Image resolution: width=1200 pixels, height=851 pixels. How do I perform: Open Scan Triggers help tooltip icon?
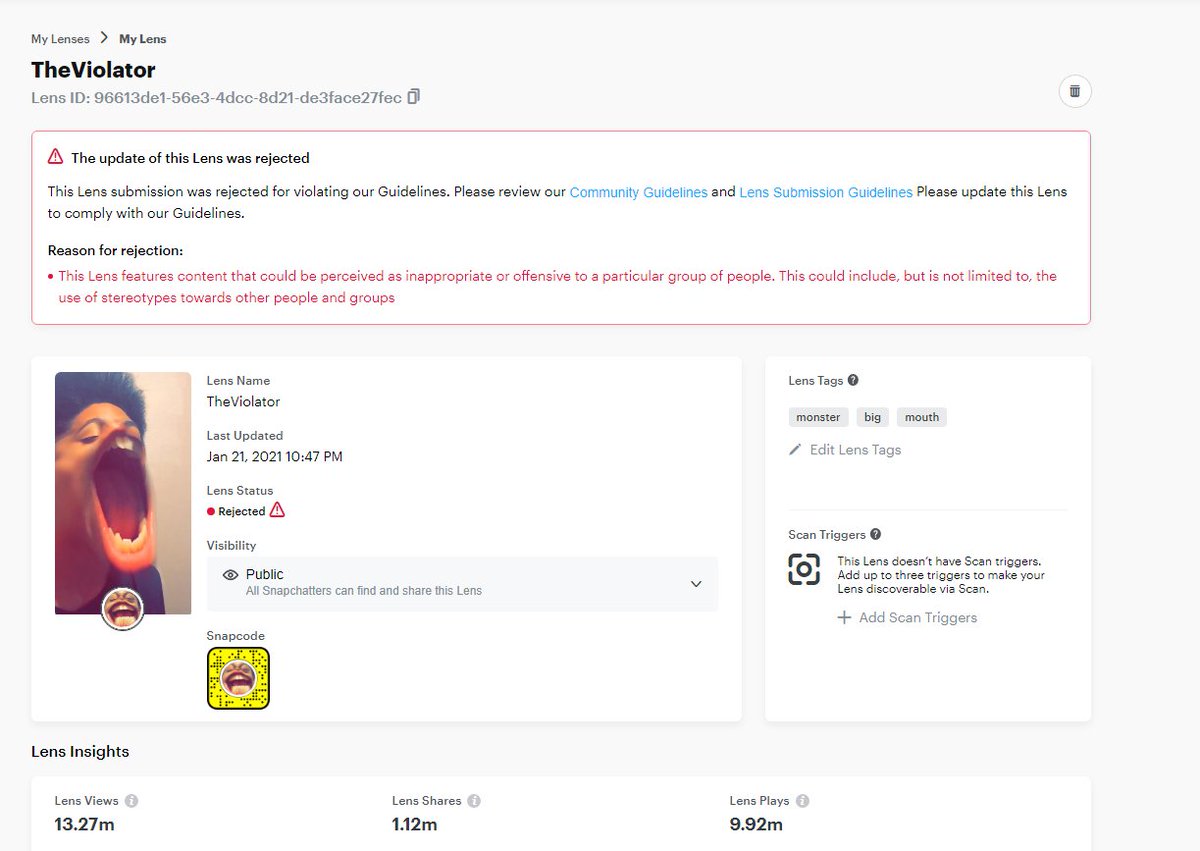pyautogui.click(x=876, y=534)
